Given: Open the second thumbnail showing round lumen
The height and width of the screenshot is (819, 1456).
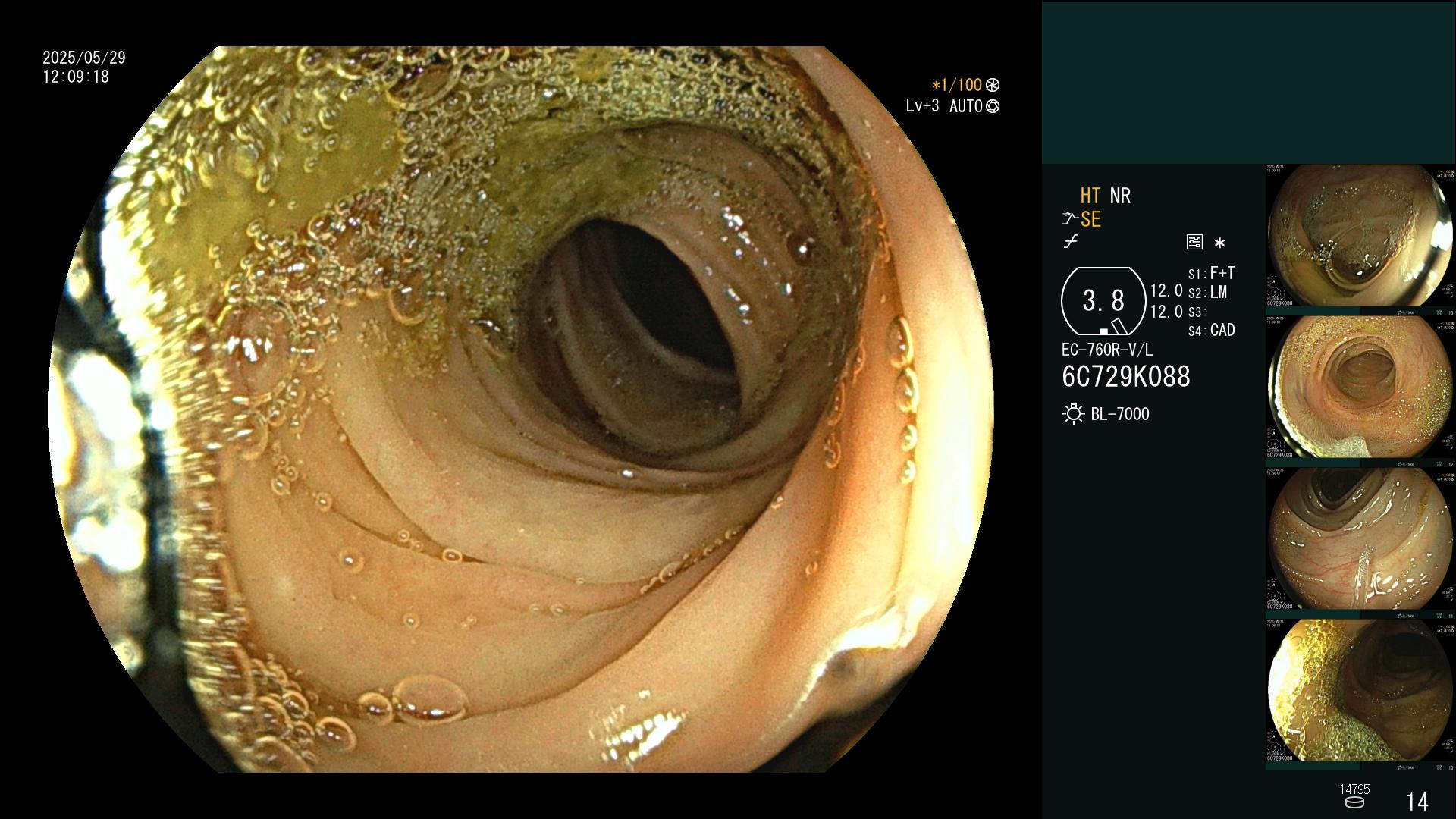Looking at the screenshot, I should (x=1360, y=388).
